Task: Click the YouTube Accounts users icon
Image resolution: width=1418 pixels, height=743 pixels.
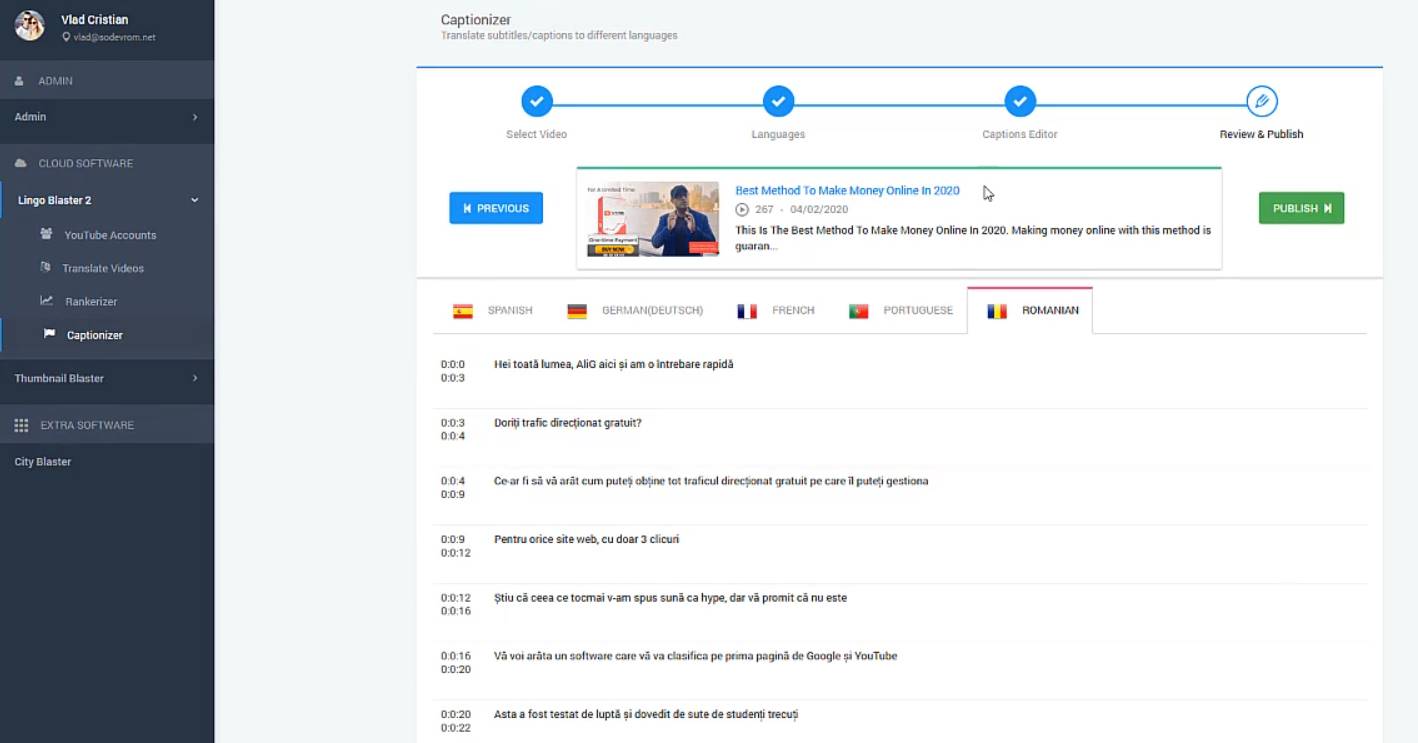Action: (46, 234)
